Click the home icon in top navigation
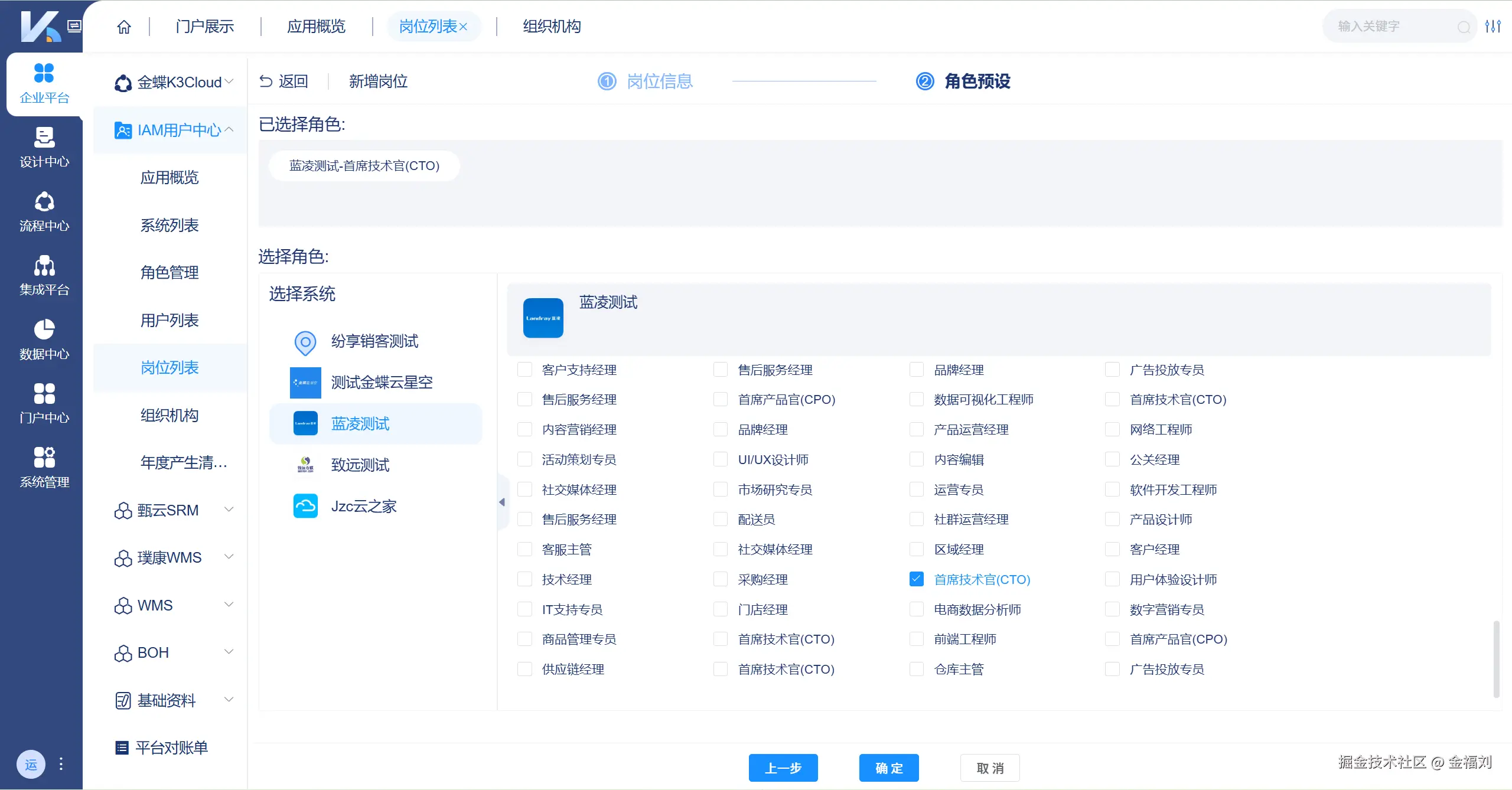 point(123,26)
